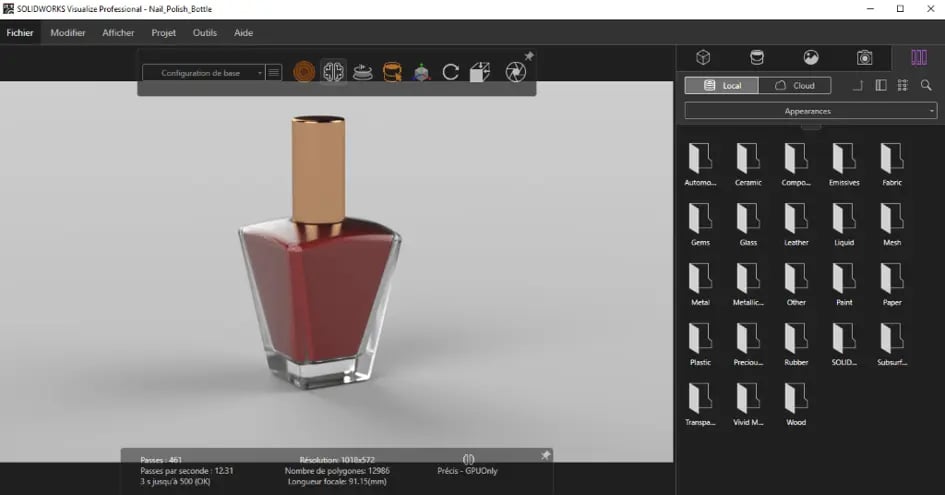945x495 pixels.
Task: Open the Aide menu
Action: click(243, 33)
